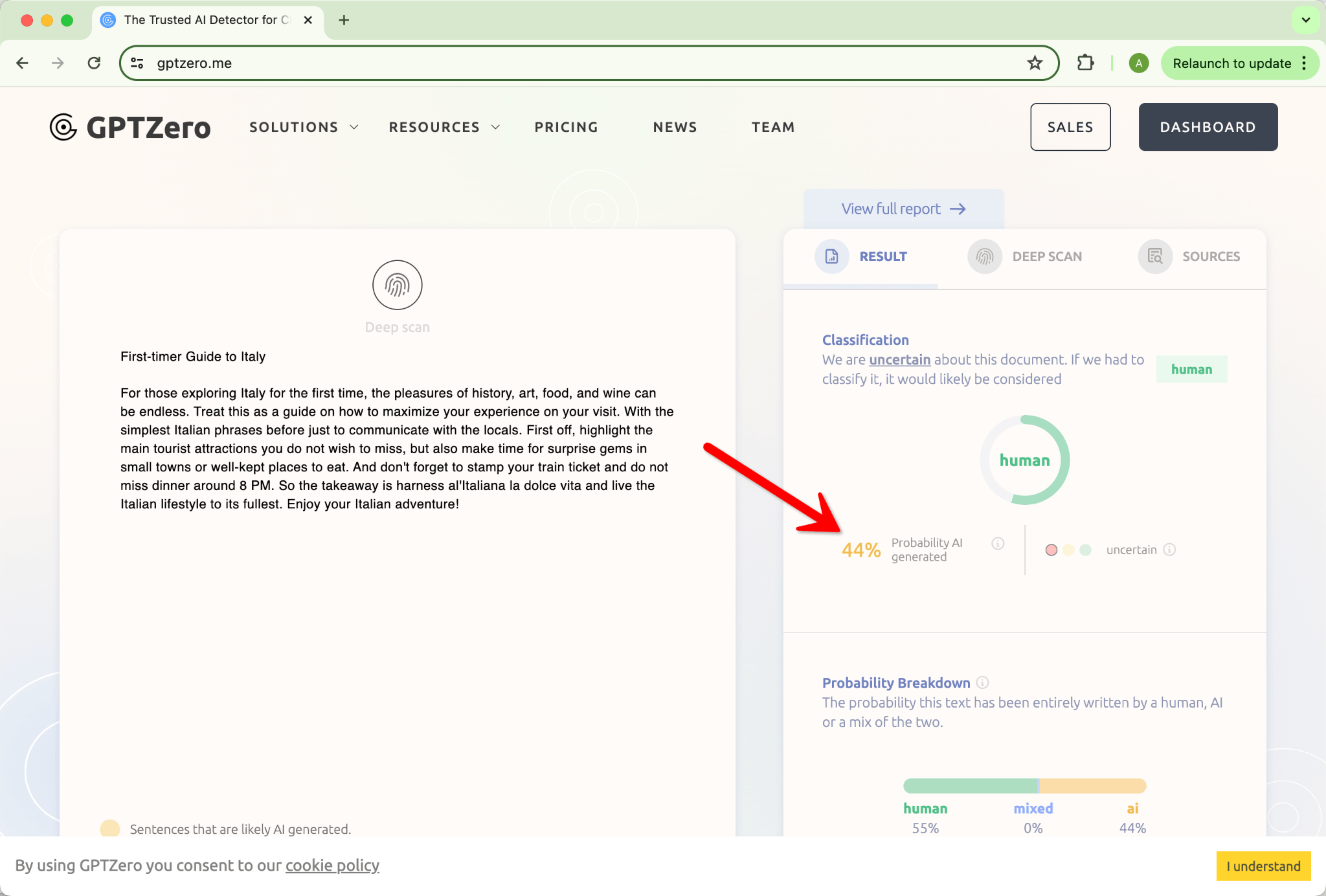Viewport: 1326px width, 896px height.
Task: Click the address bar URL field
Action: pyautogui.click(x=588, y=63)
